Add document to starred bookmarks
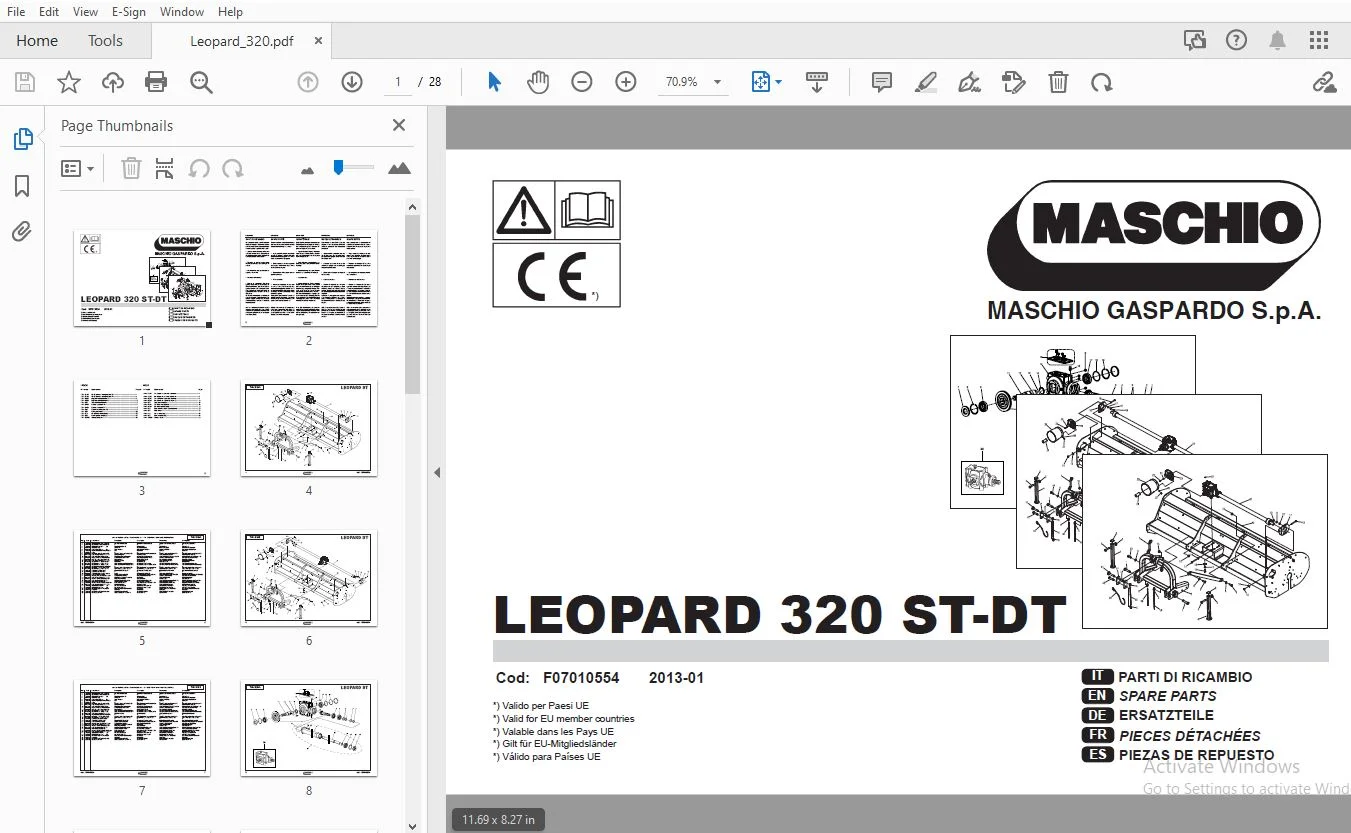Viewport: 1351px width, 833px height. [x=69, y=82]
